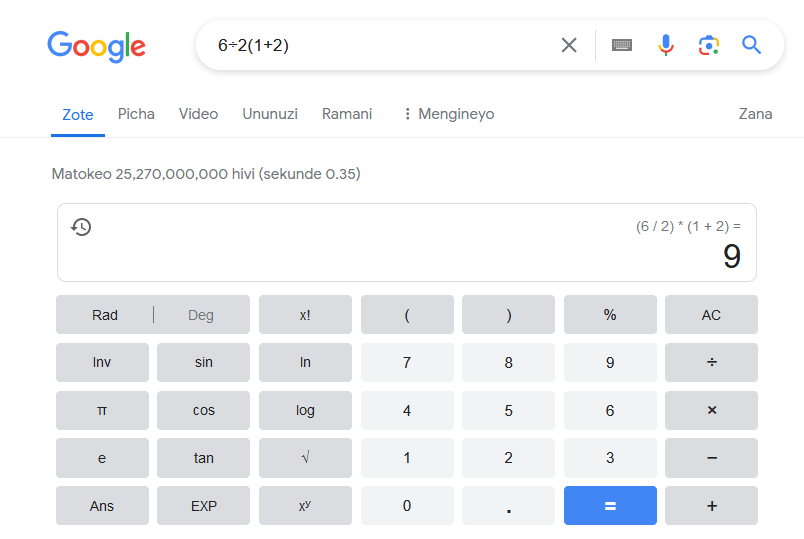Open the on-screen keyboard input tool

tap(621, 45)
